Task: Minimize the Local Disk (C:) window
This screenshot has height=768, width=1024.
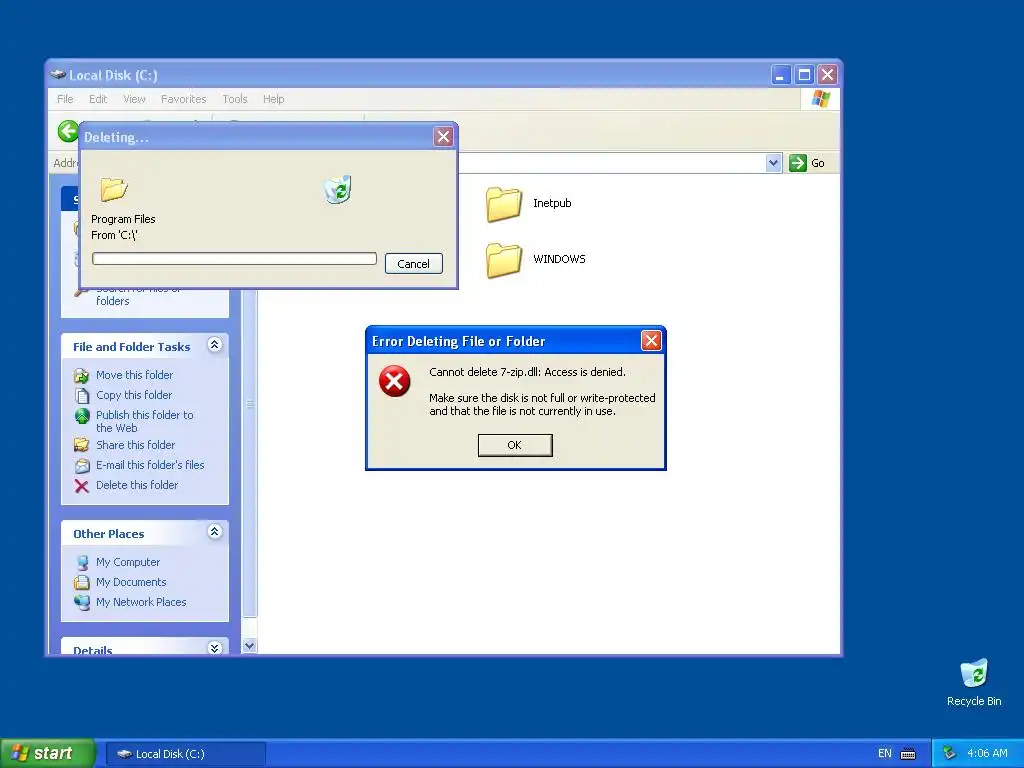Action: 780,74
